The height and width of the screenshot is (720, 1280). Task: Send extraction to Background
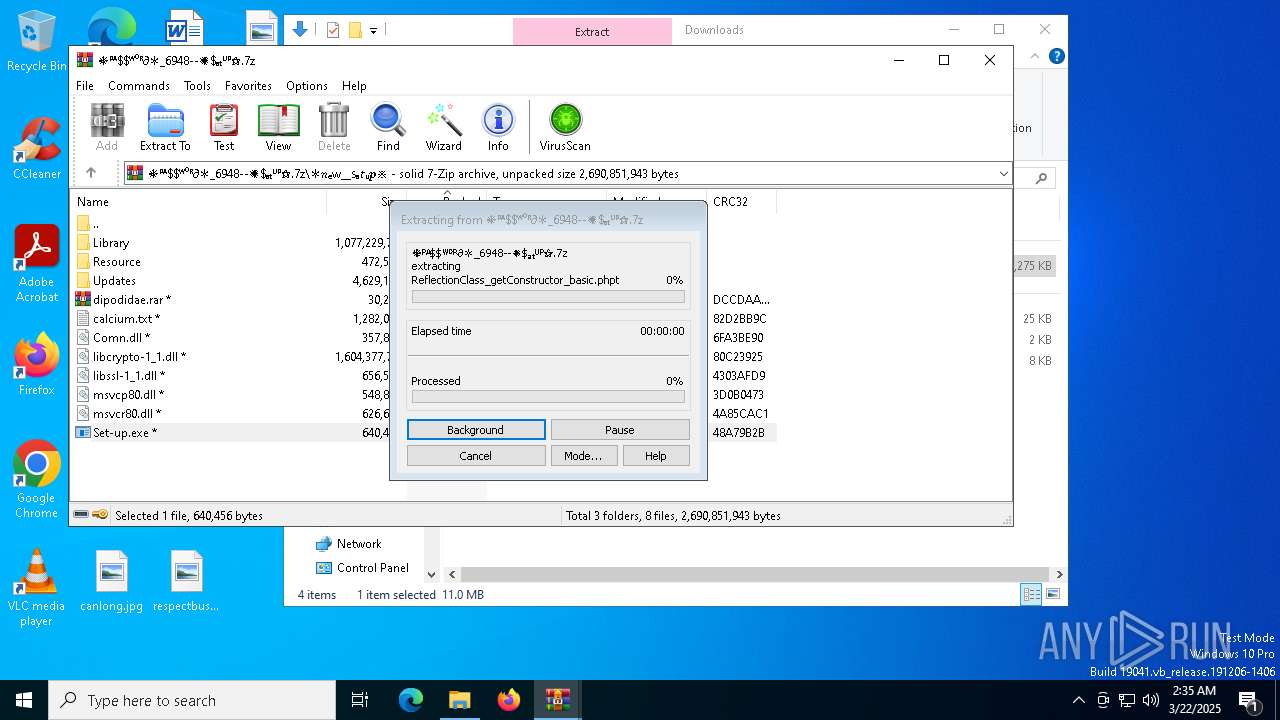(476, 430)
